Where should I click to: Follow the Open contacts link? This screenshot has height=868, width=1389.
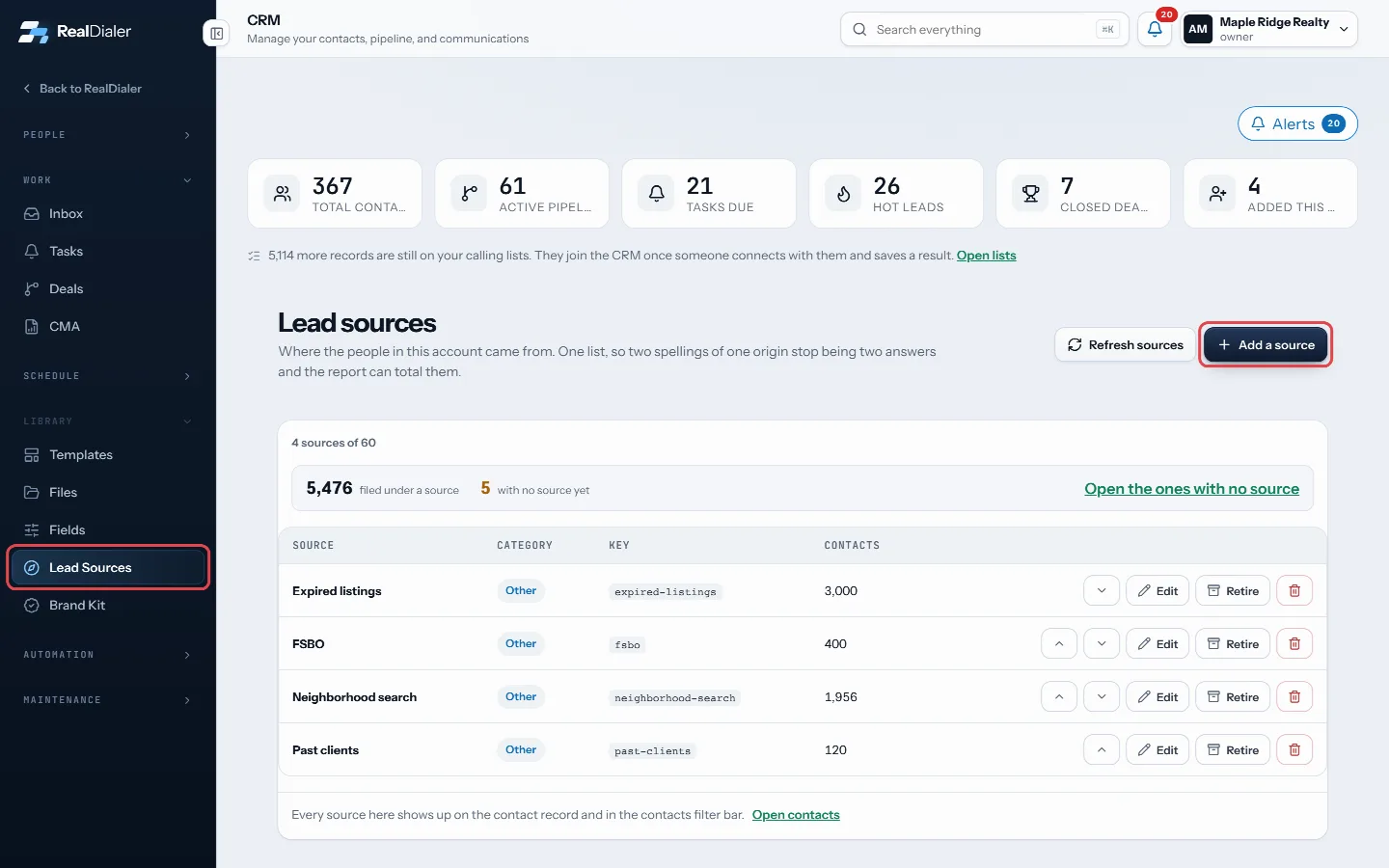point(796,815)
